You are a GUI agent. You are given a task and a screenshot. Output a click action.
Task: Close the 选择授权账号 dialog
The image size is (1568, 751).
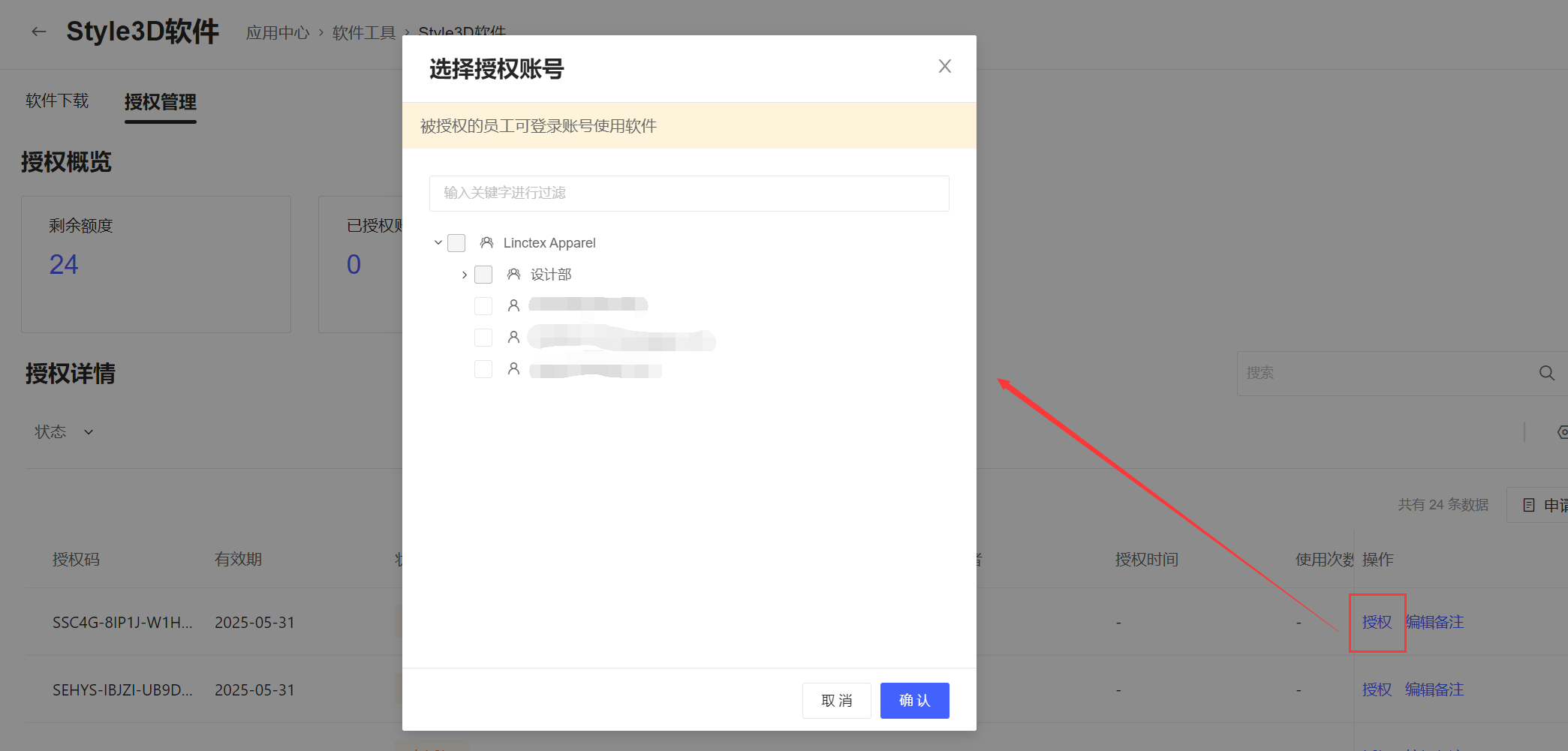tap(944, 67)
